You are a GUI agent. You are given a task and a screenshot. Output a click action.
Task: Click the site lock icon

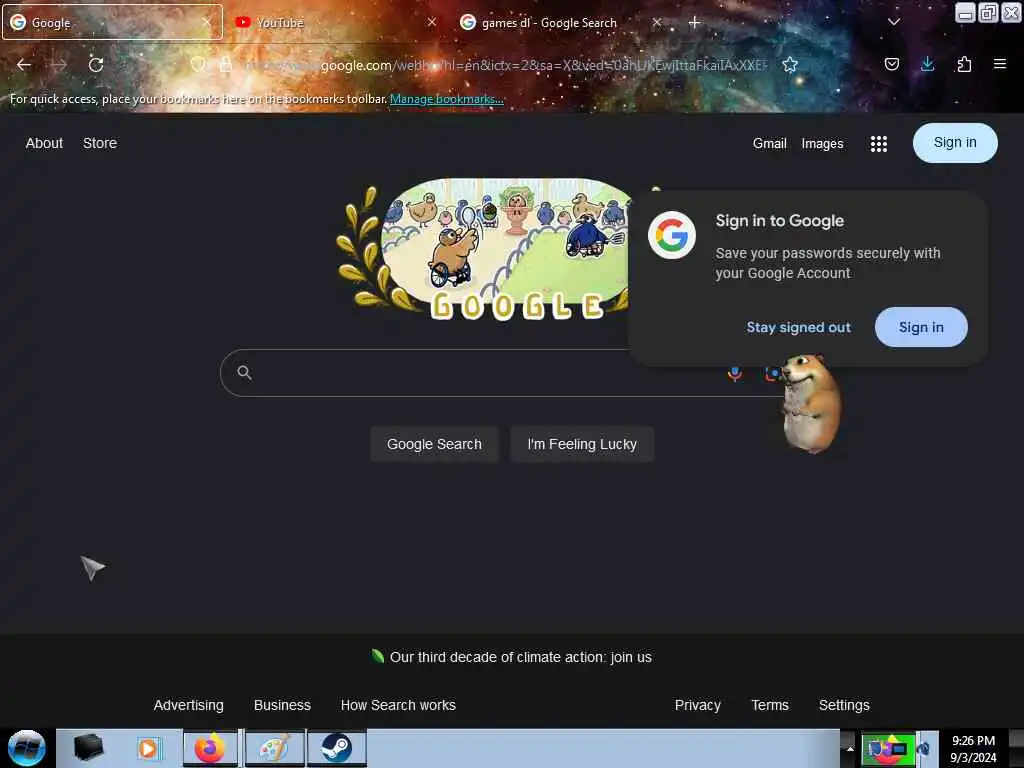pyautogui.click(x=225, y=64)
